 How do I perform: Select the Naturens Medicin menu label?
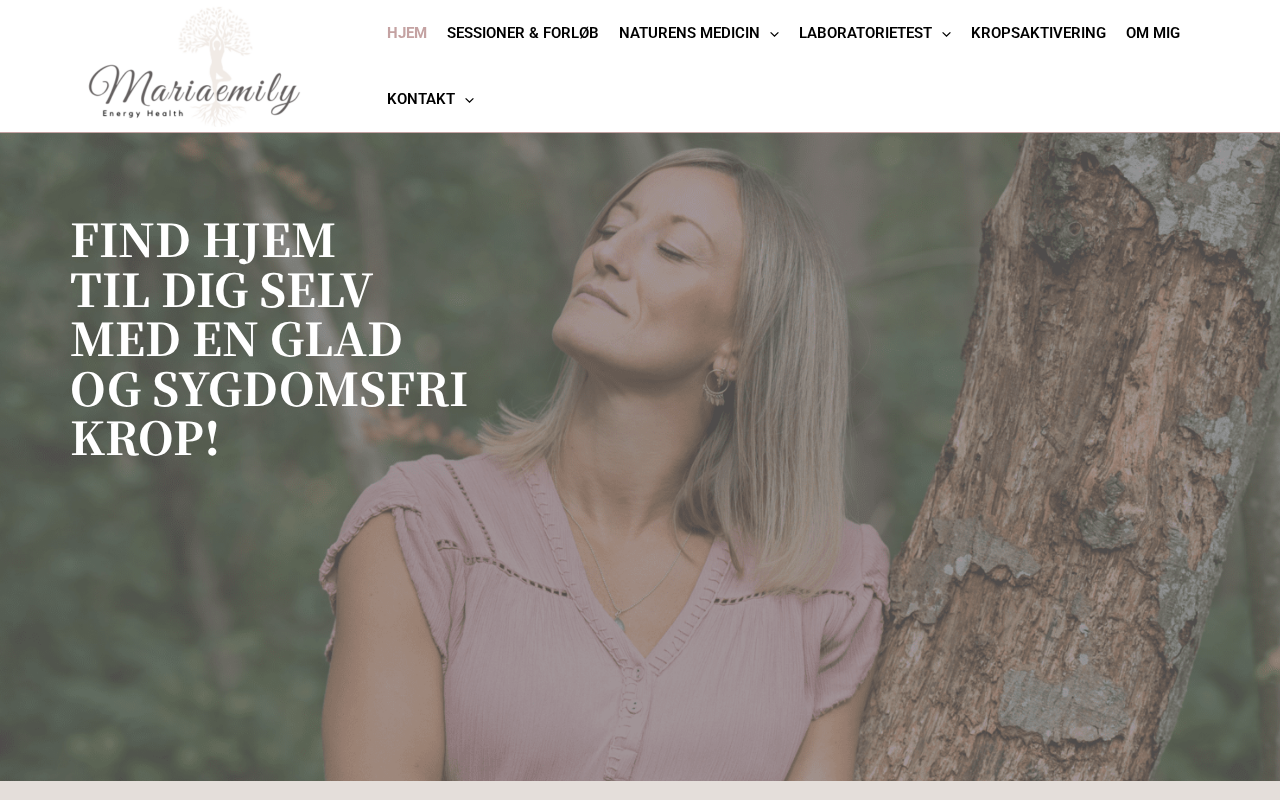click(x=689, y=33)
